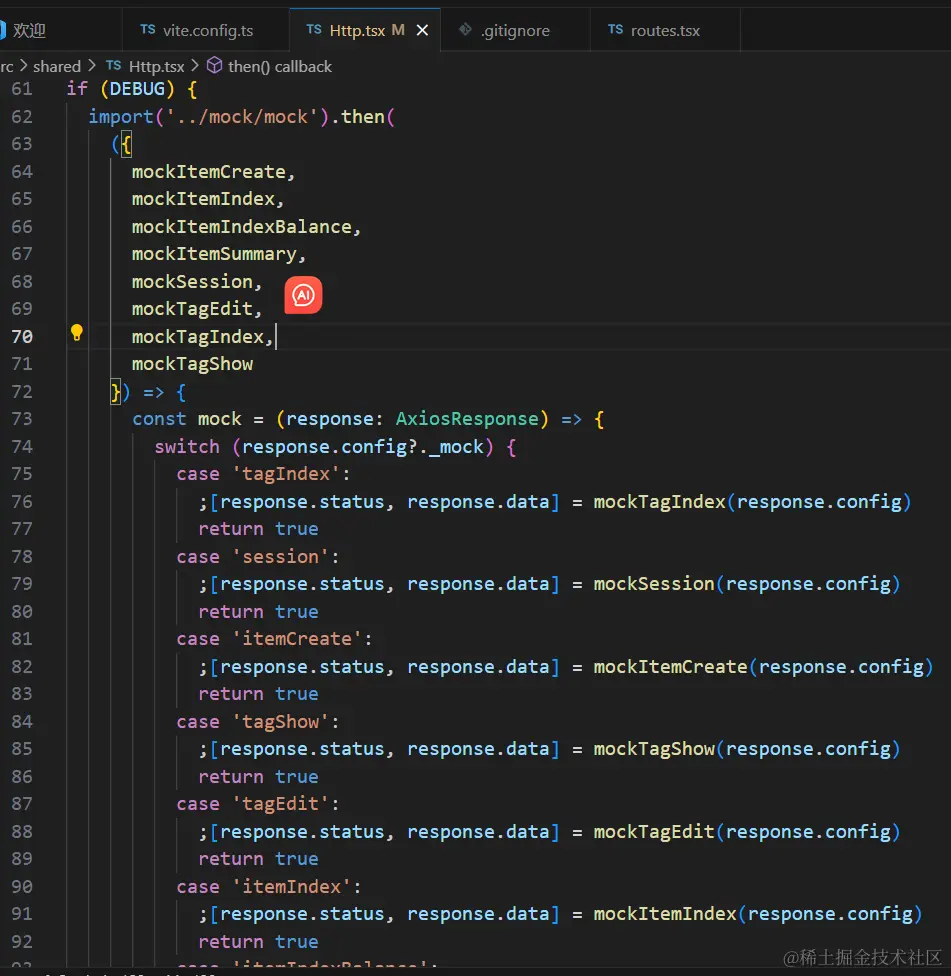Screen dimensions: 951x976
Task: Click the 'shared' breadcrumb folder
Action: (57, 67)
